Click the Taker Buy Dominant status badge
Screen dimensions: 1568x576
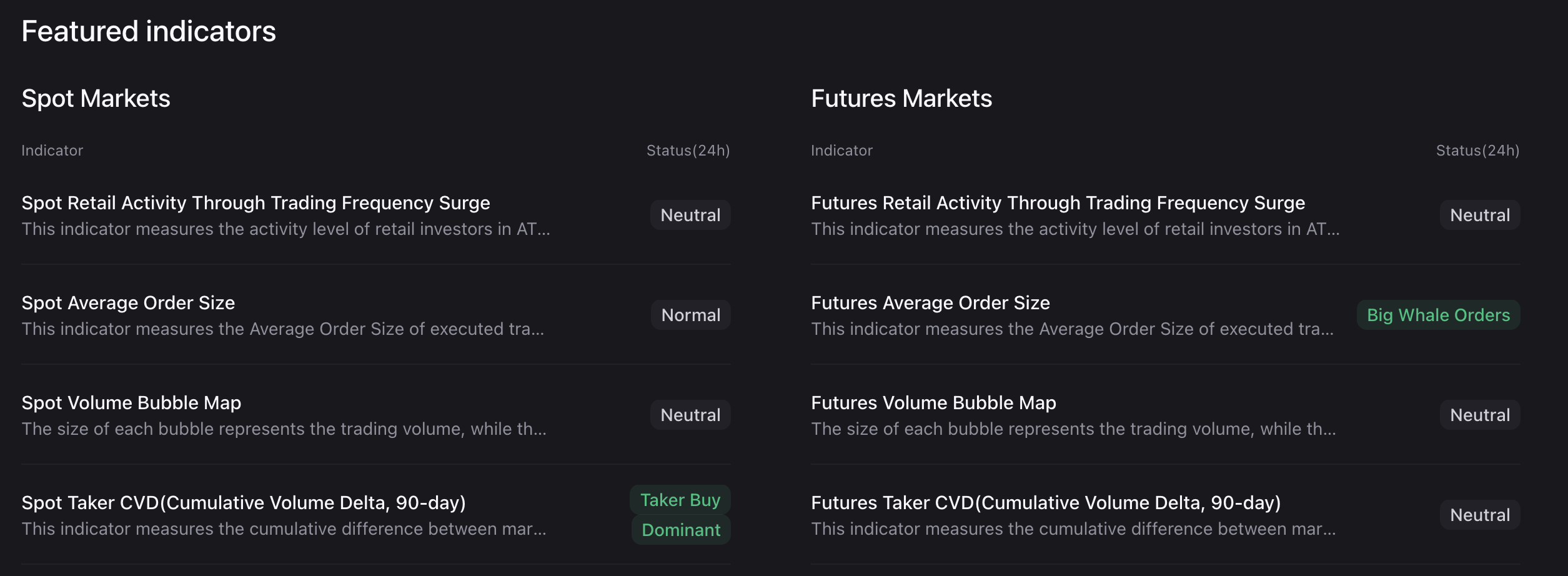[x=680, y=514]
